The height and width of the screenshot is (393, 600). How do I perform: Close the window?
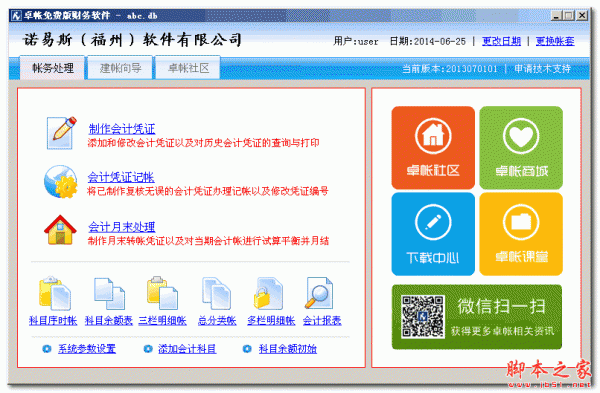pyautogui.click(x=582, y=16)
